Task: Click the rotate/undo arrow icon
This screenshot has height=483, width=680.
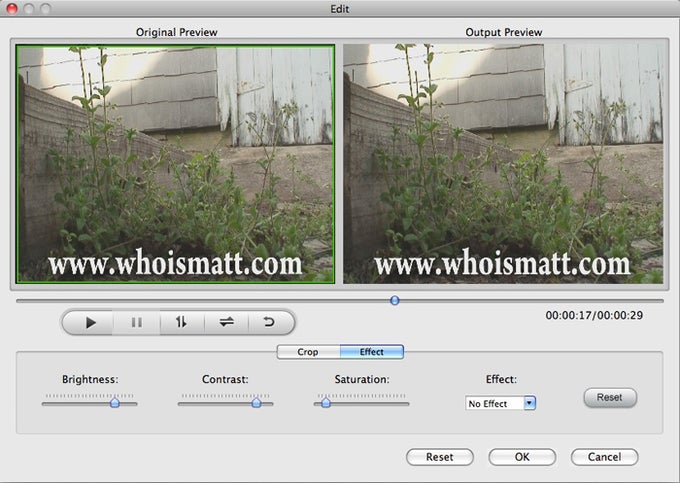Action: (x=271, y=322)
